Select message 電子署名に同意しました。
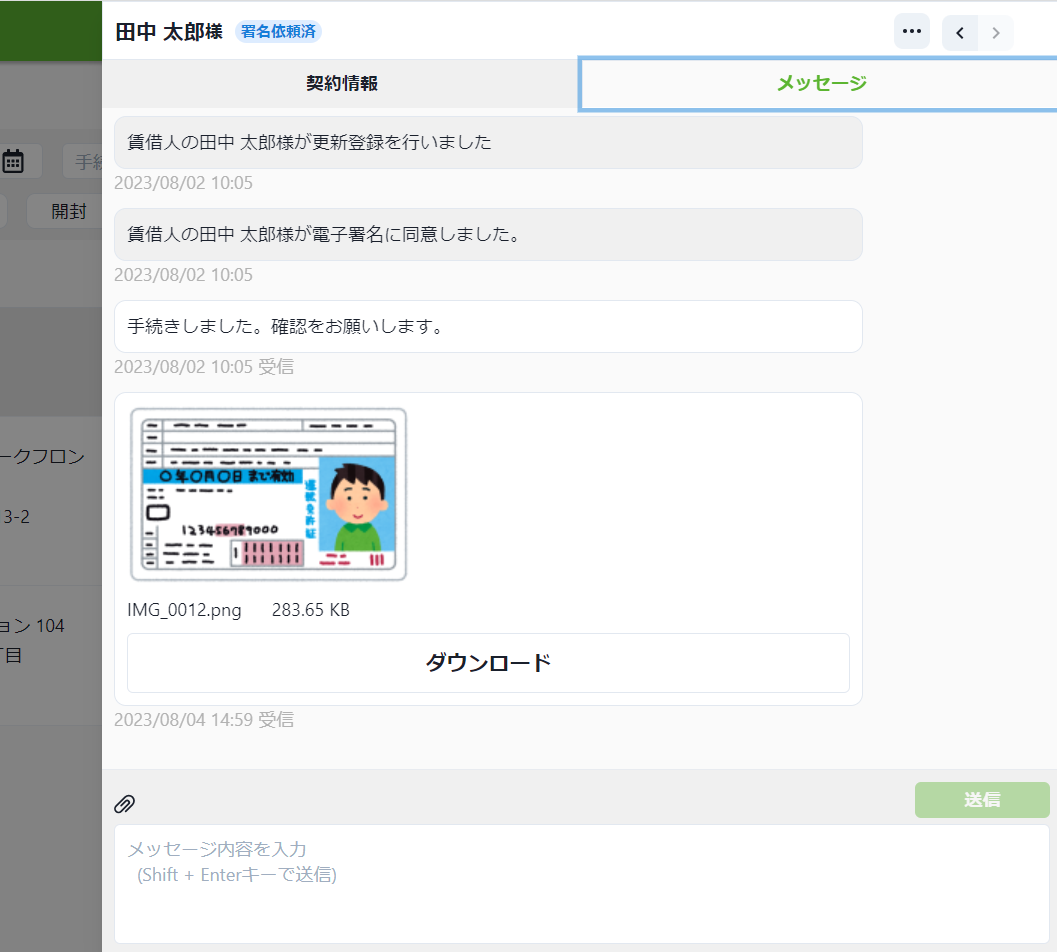The image size is (1057, 952). (488, 234)
